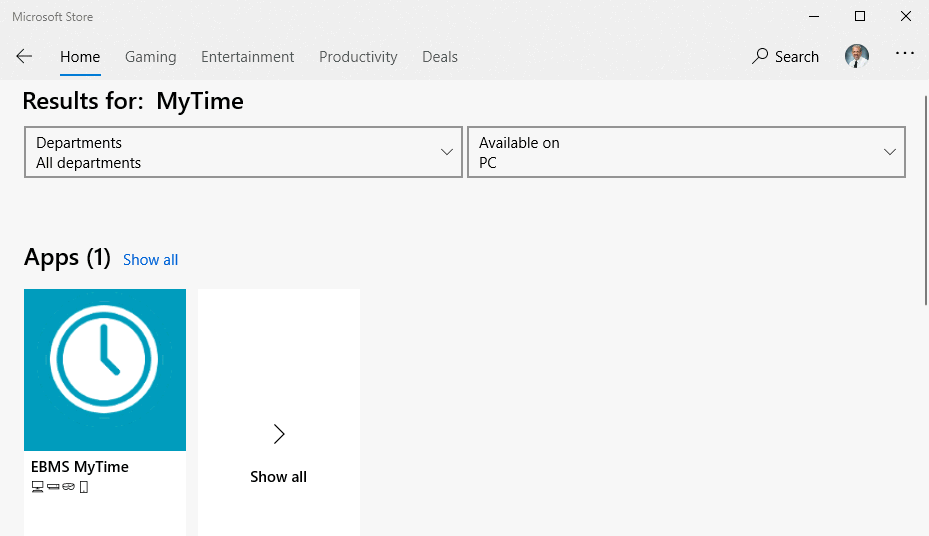Screen dimensions: 929x536
Task: Open the Entertainment tab
Action: [x=247, y=57]
